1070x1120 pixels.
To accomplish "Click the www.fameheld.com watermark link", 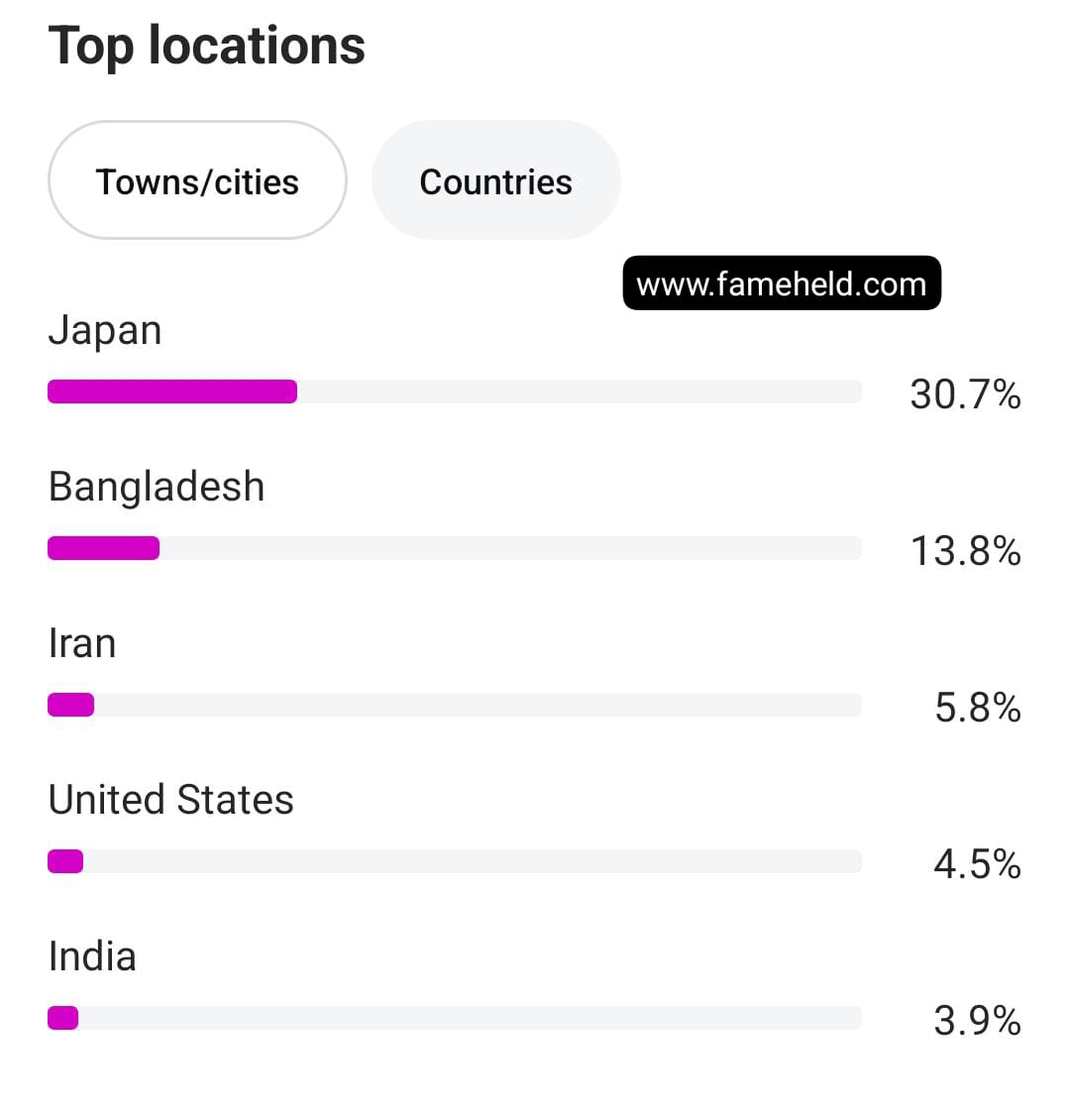I will pyautogui.click(x=781, y=284).
